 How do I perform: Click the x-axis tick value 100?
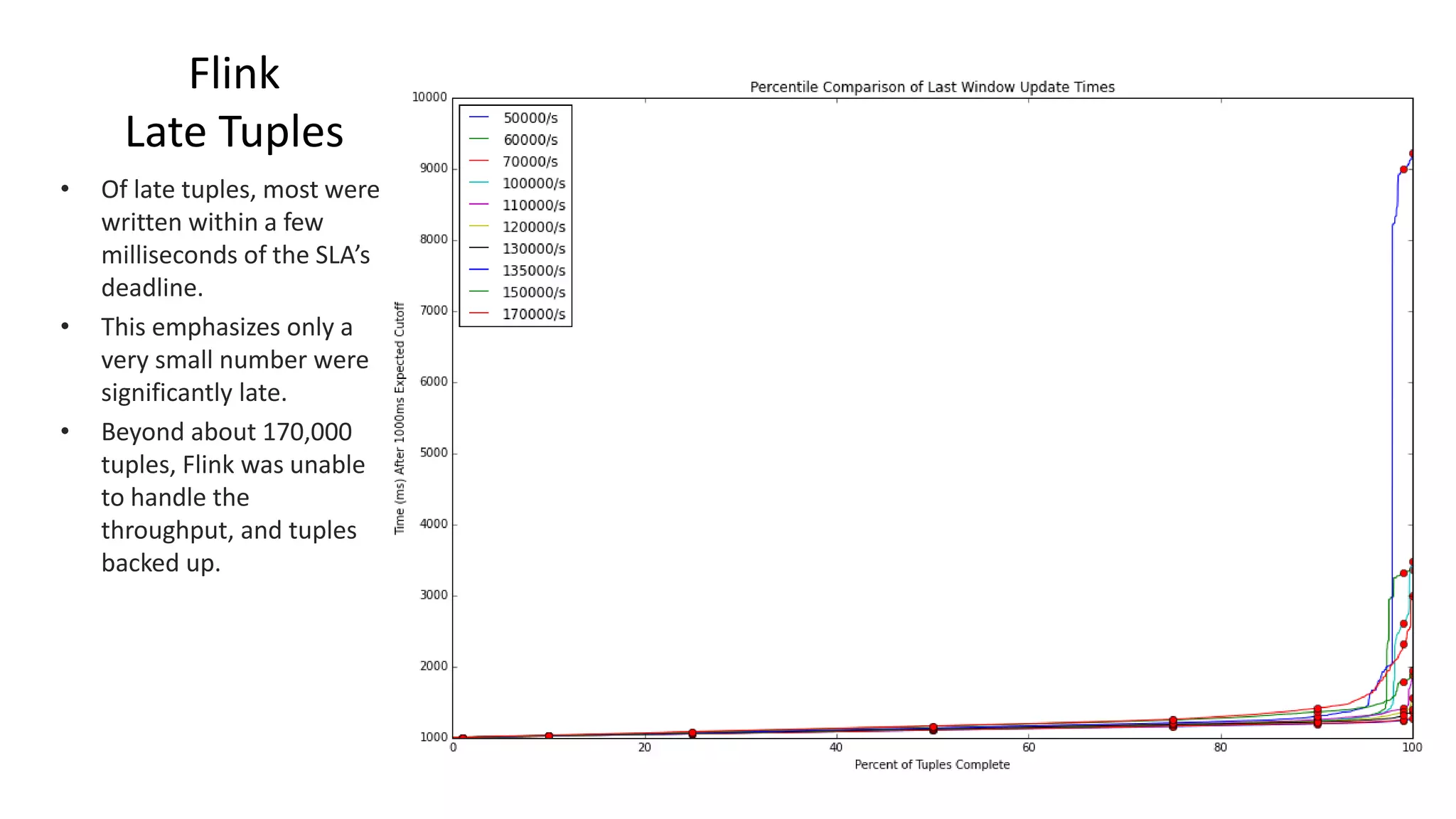pos(1412,747)
